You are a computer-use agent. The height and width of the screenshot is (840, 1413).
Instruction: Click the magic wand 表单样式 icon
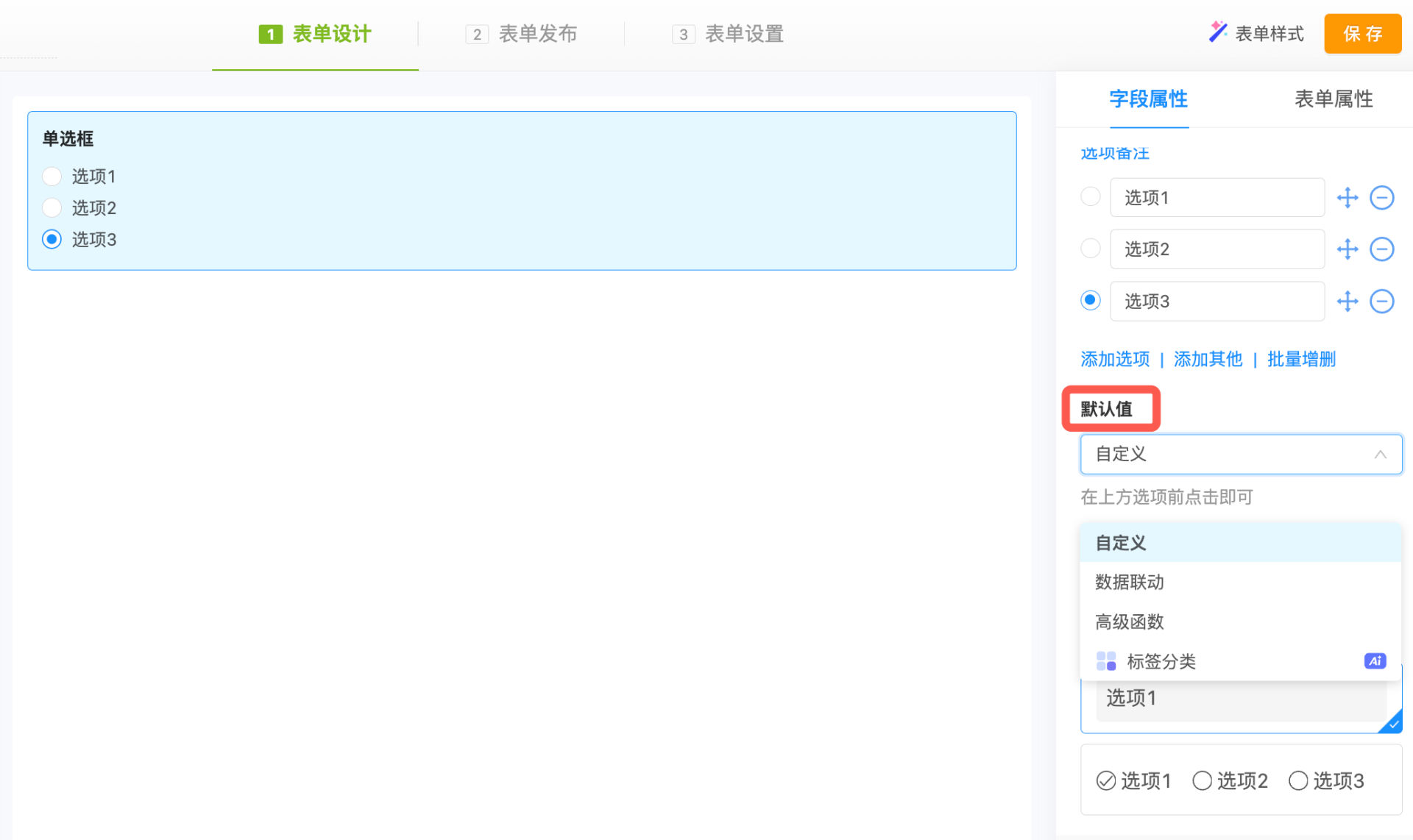click(x=1218, y=32)
